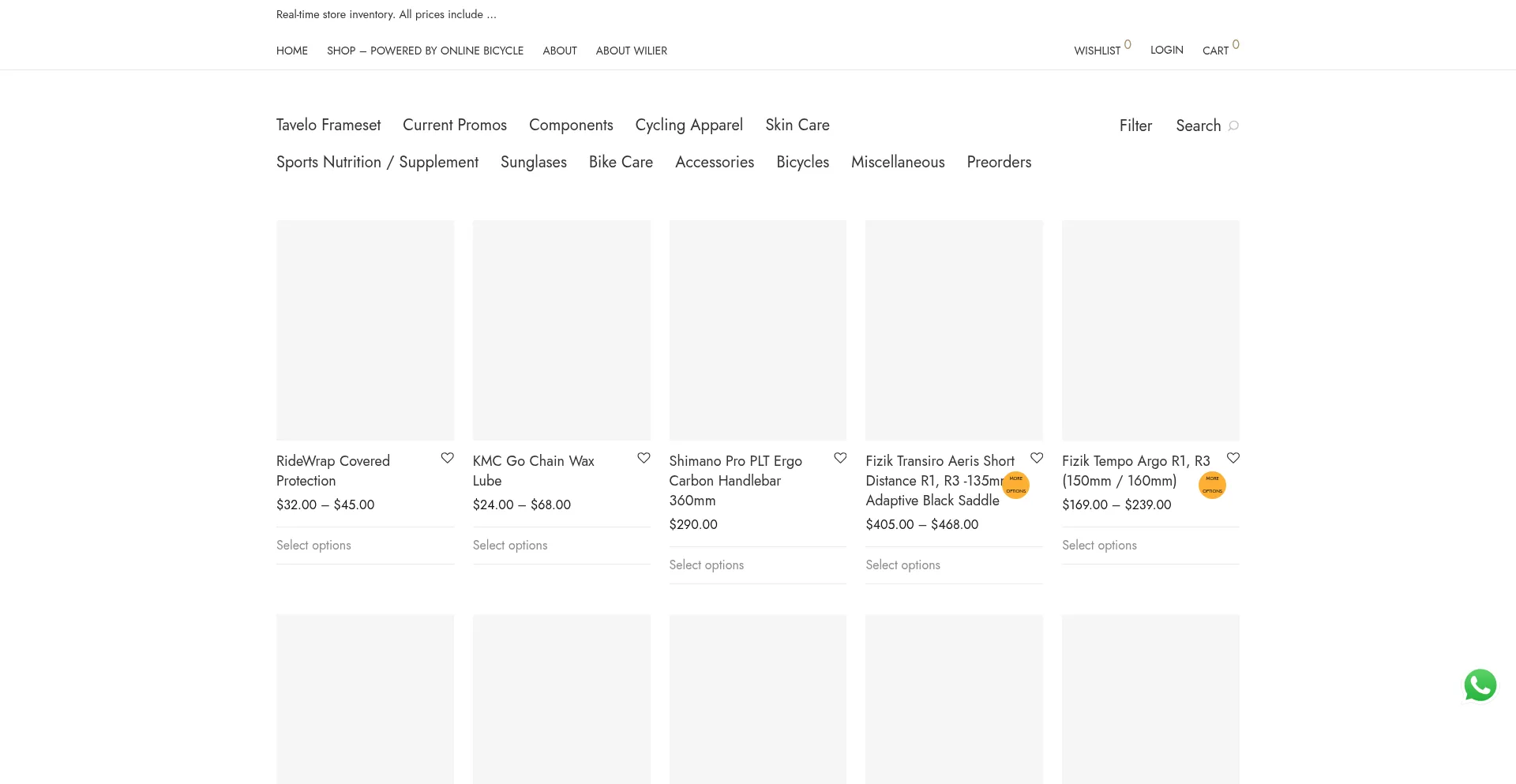Add RideWrap Covered Protection to wishlist
1516x784 pixels.
[x=447, y=458]
